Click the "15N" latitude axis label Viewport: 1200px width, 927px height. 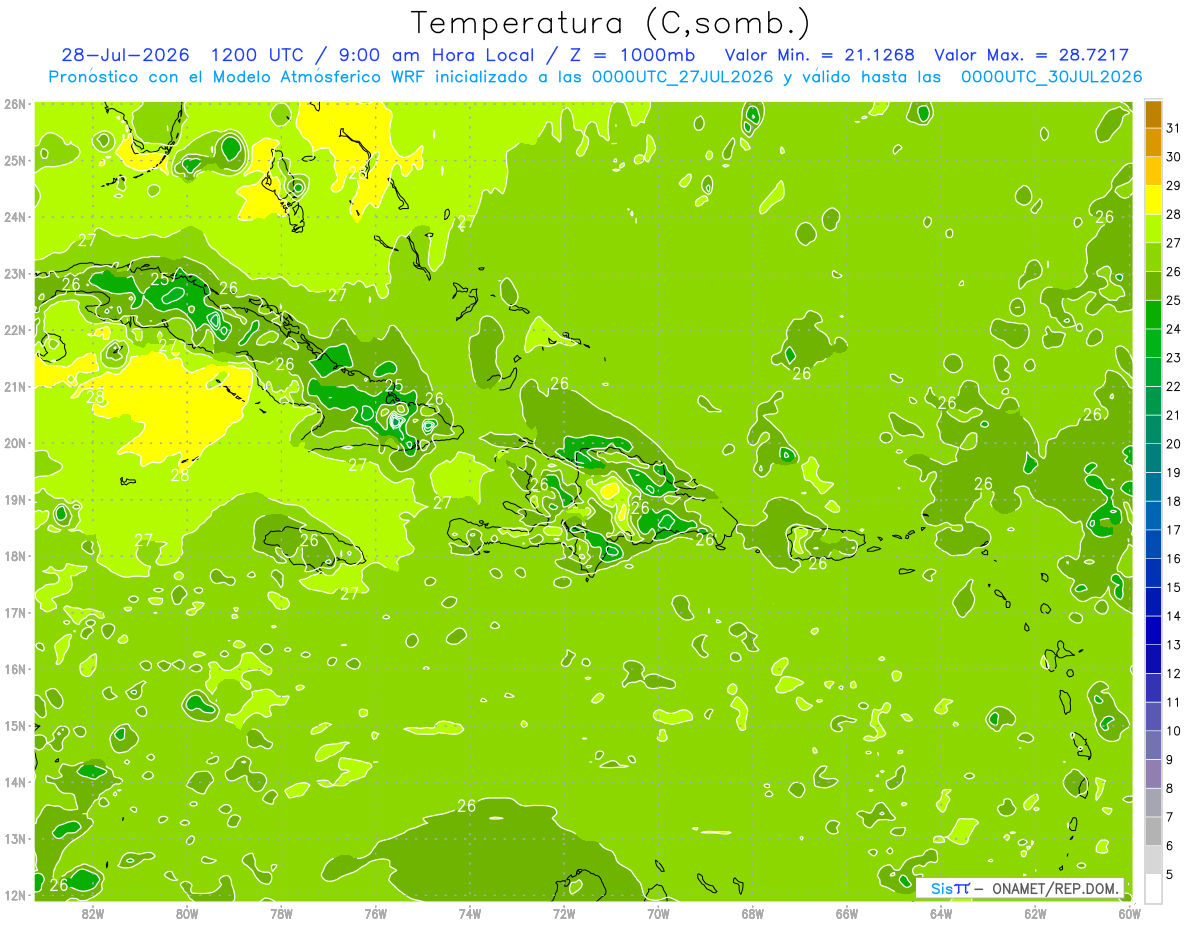click(15, 725)
